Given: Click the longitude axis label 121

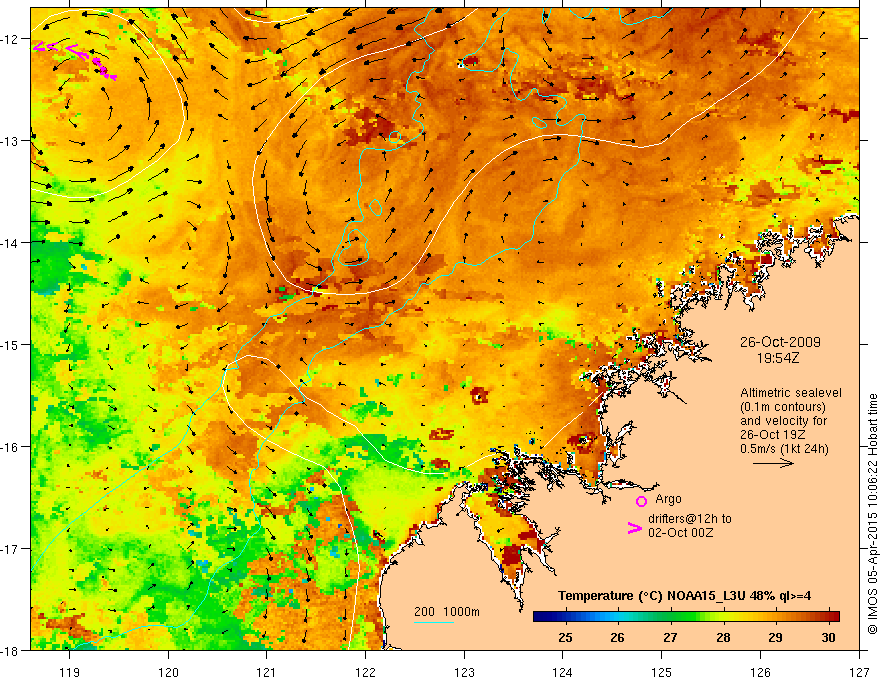Looking at the screenshot, I should pos(267,672).
